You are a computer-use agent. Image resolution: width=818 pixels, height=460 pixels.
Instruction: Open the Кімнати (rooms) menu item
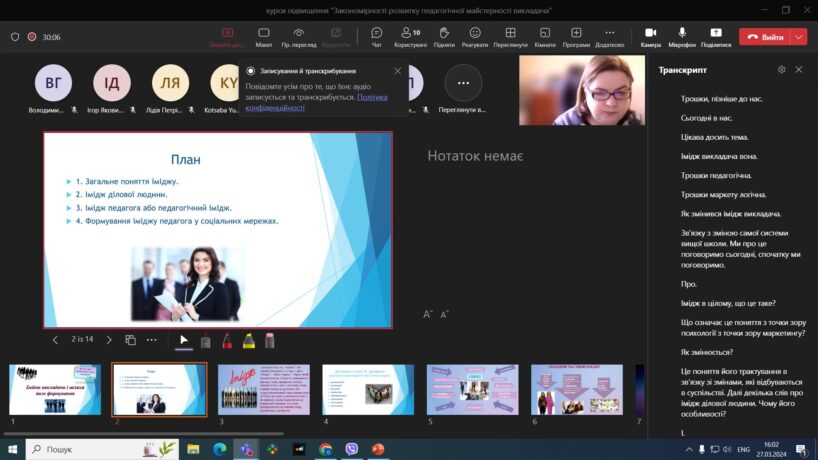545,37
